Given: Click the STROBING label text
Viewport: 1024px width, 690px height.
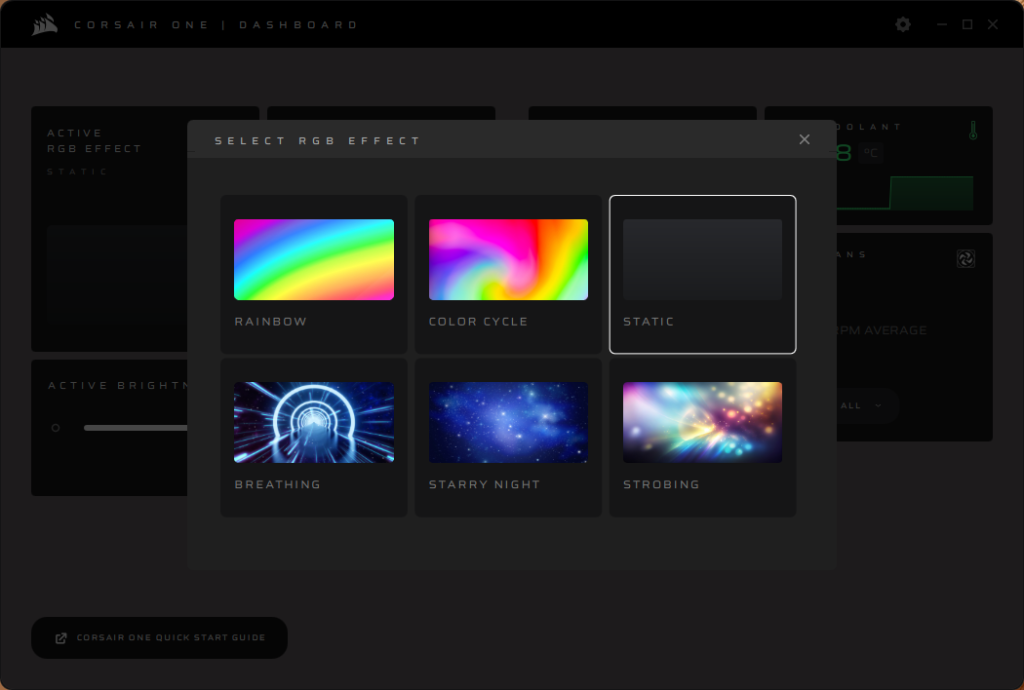Looking at the screenshot, I should (661, 484).
